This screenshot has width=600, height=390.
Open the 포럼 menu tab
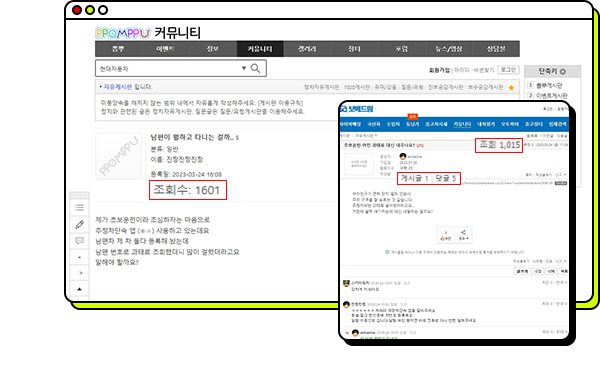401,49
